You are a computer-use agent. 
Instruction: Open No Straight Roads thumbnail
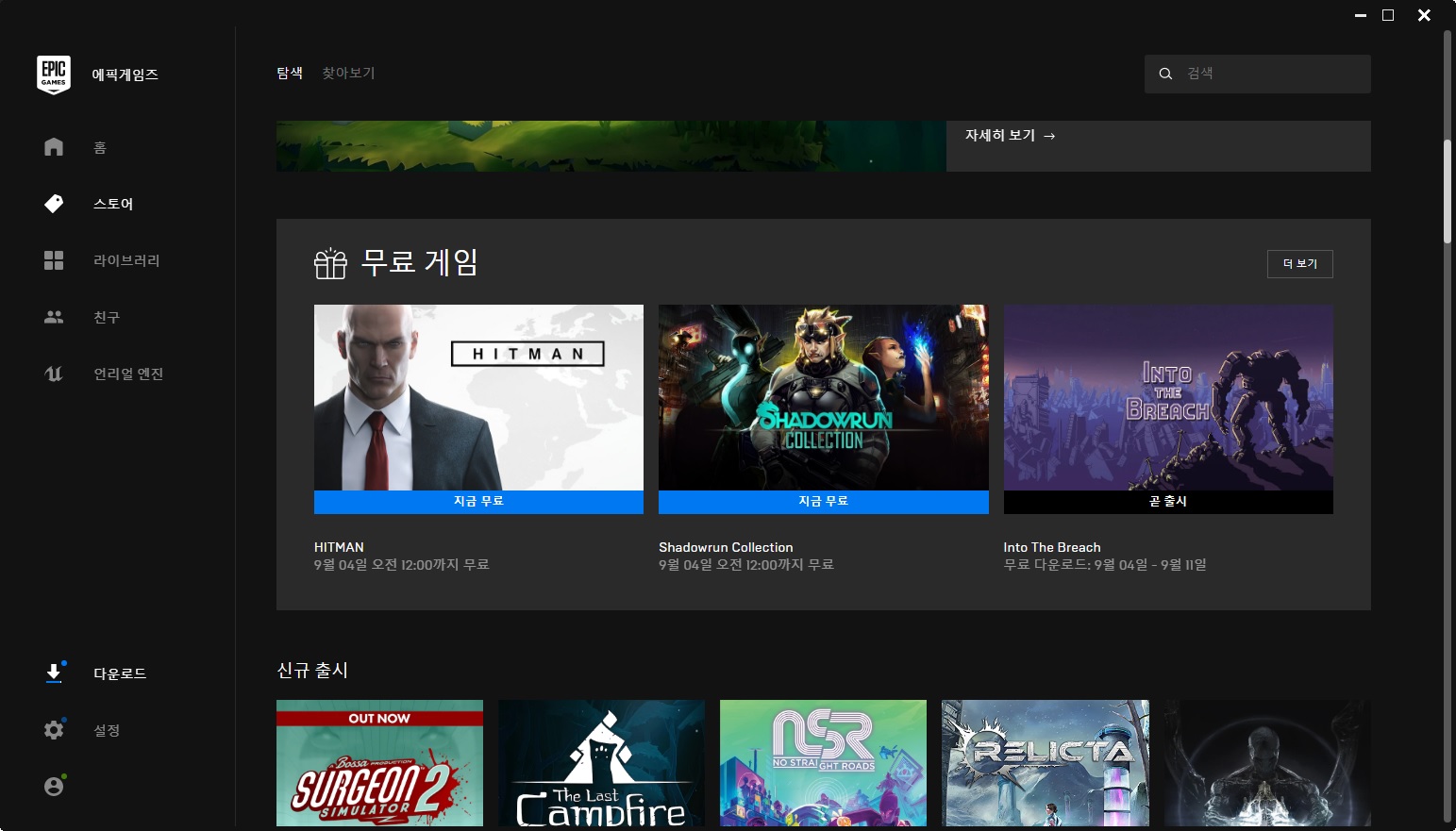pyautogui.click(x=824, y=763)
